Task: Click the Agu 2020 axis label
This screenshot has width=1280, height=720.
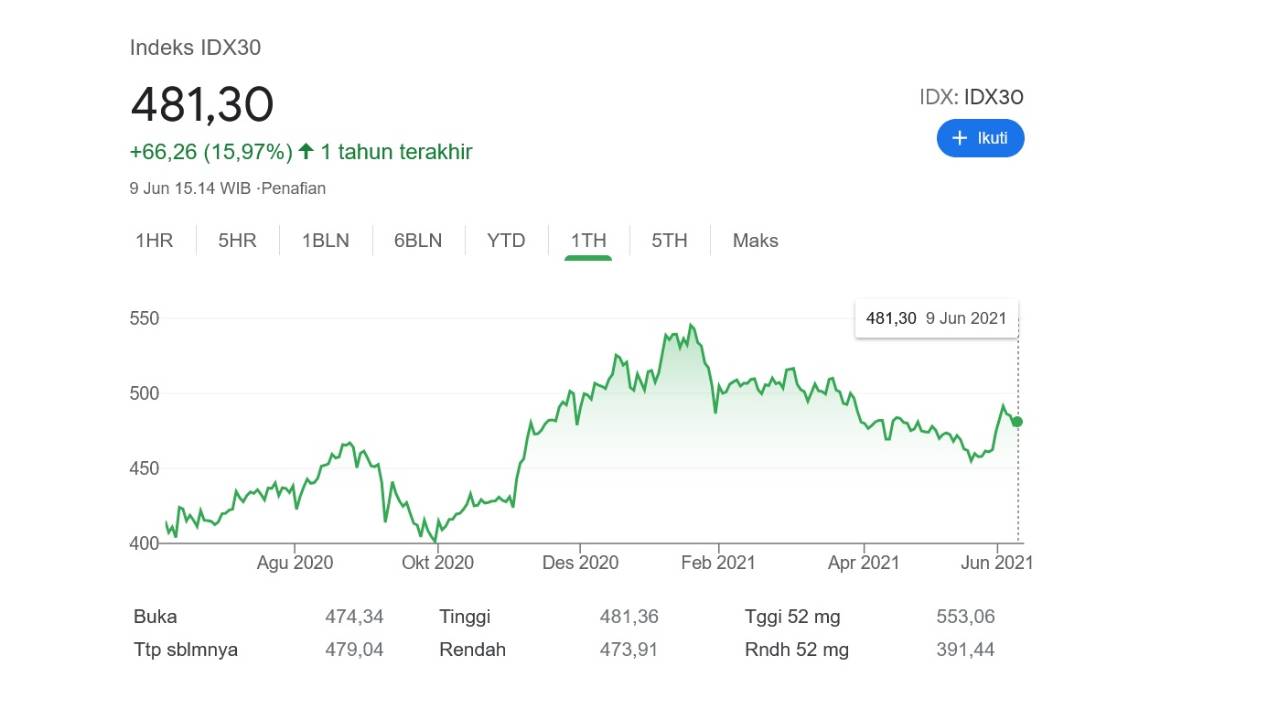Action: [x=295, y=563]
